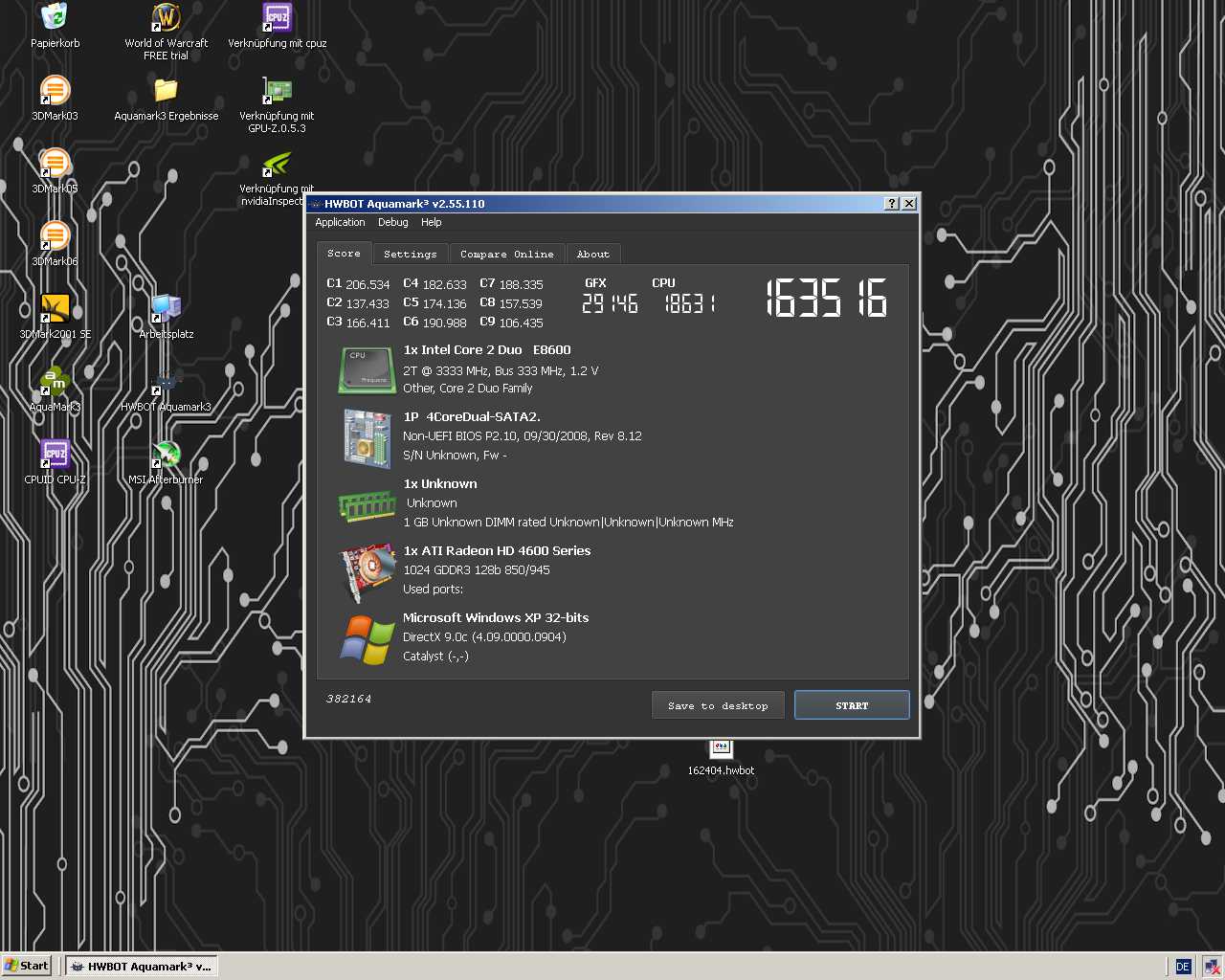Open the Windows Start menu

pyautogui.click(x=26, y=966)
